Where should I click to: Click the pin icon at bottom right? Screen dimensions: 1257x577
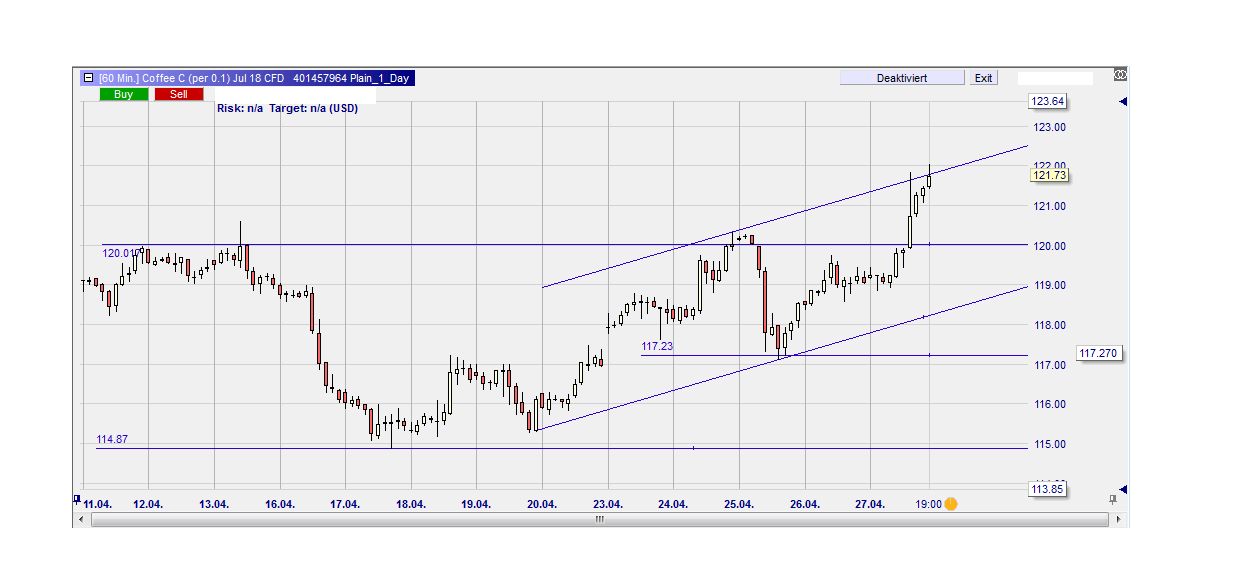pos(1113,499)
